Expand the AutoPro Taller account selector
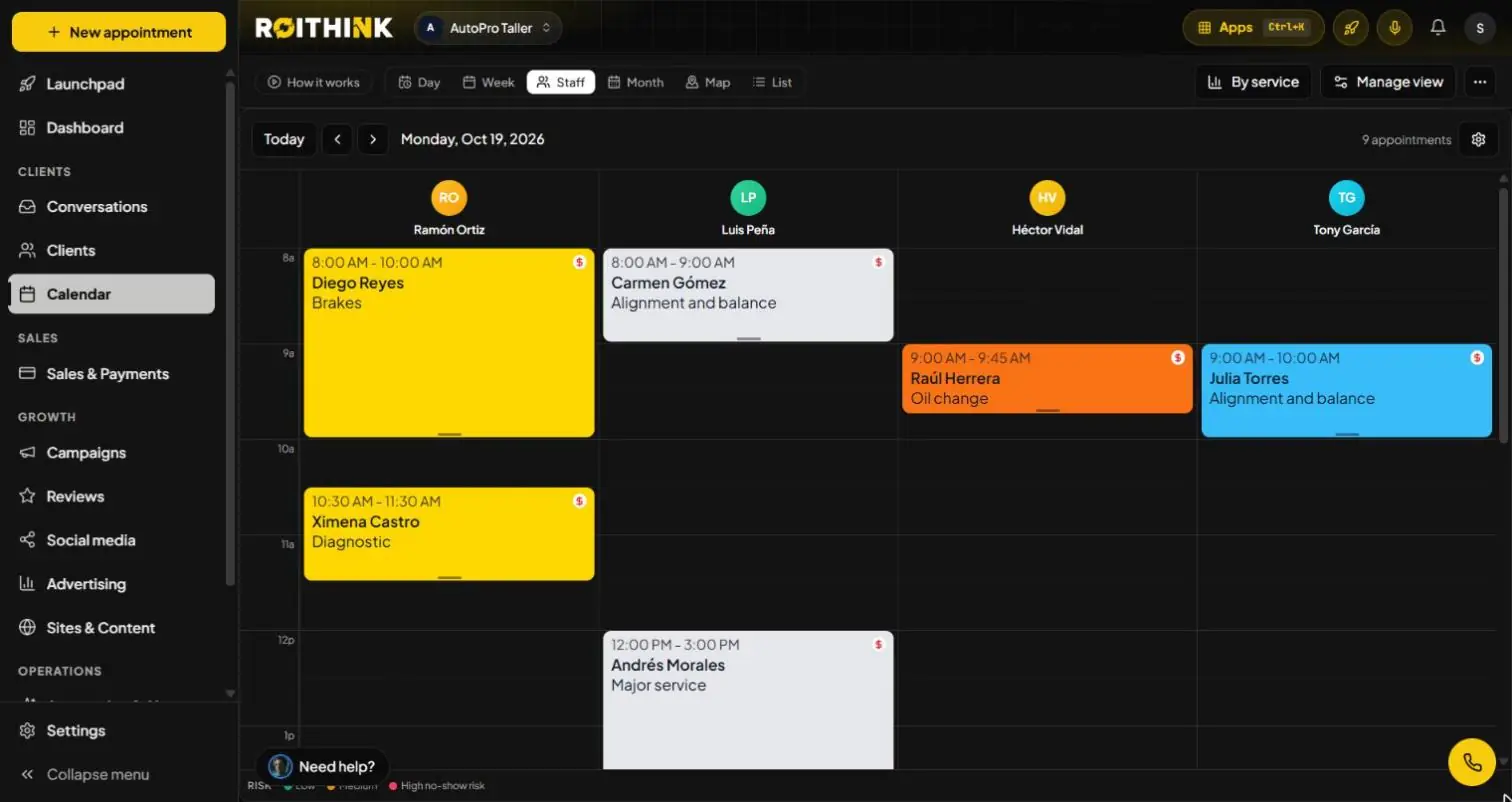This screenshot has width=1512, height=802. click(488, 28)
